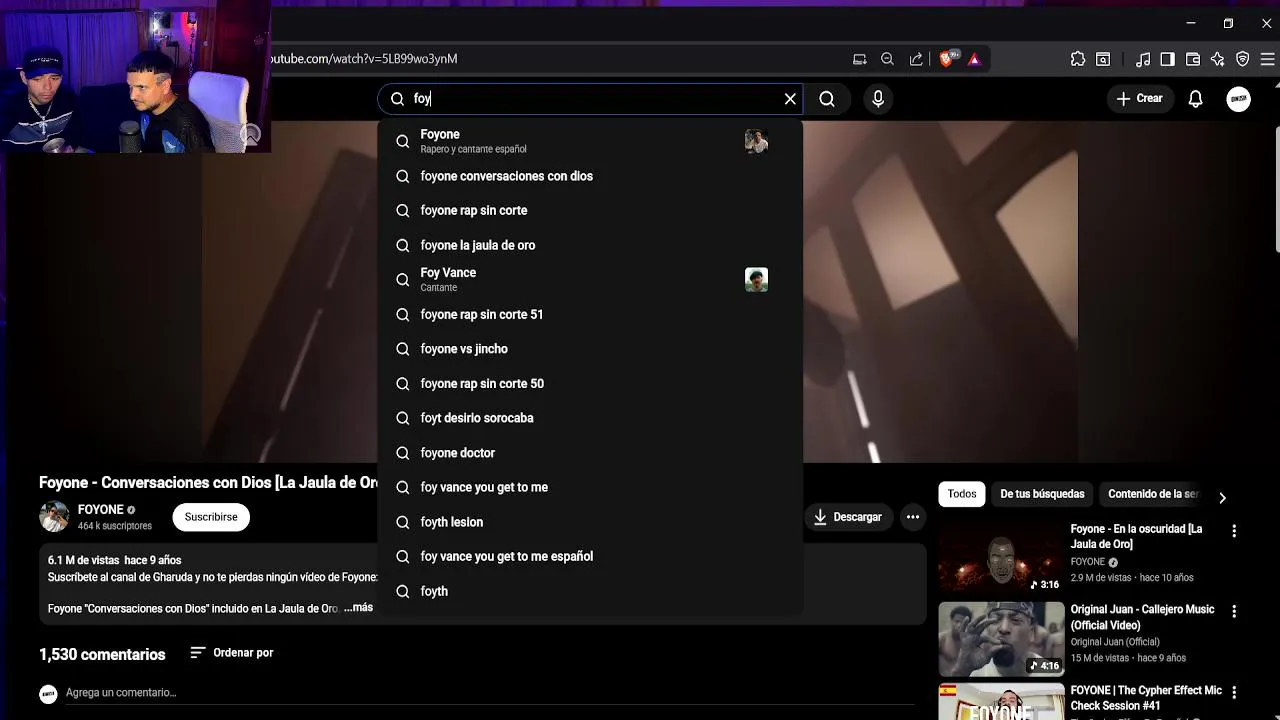Click the Crear button
Image resolution: width=1280 pixels, height=720 pixels.
pyautogui.click(x=1139, y=99)
